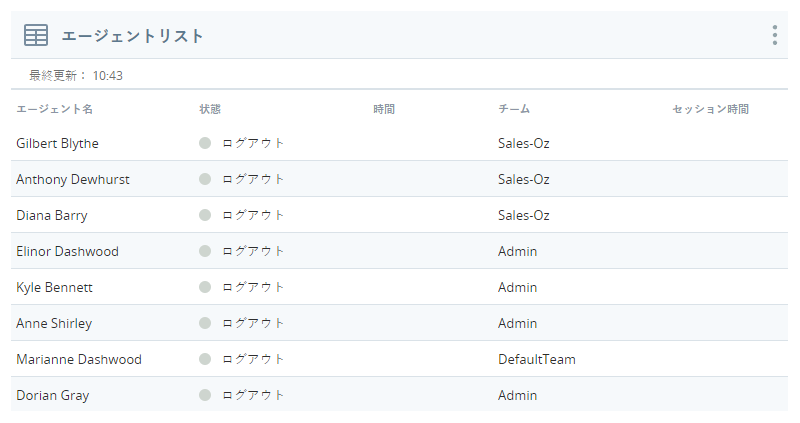Image resolution: width=800 pixels, height=423 pixels.
Task: Sort by チーム column header
Action: click(514, 109)
